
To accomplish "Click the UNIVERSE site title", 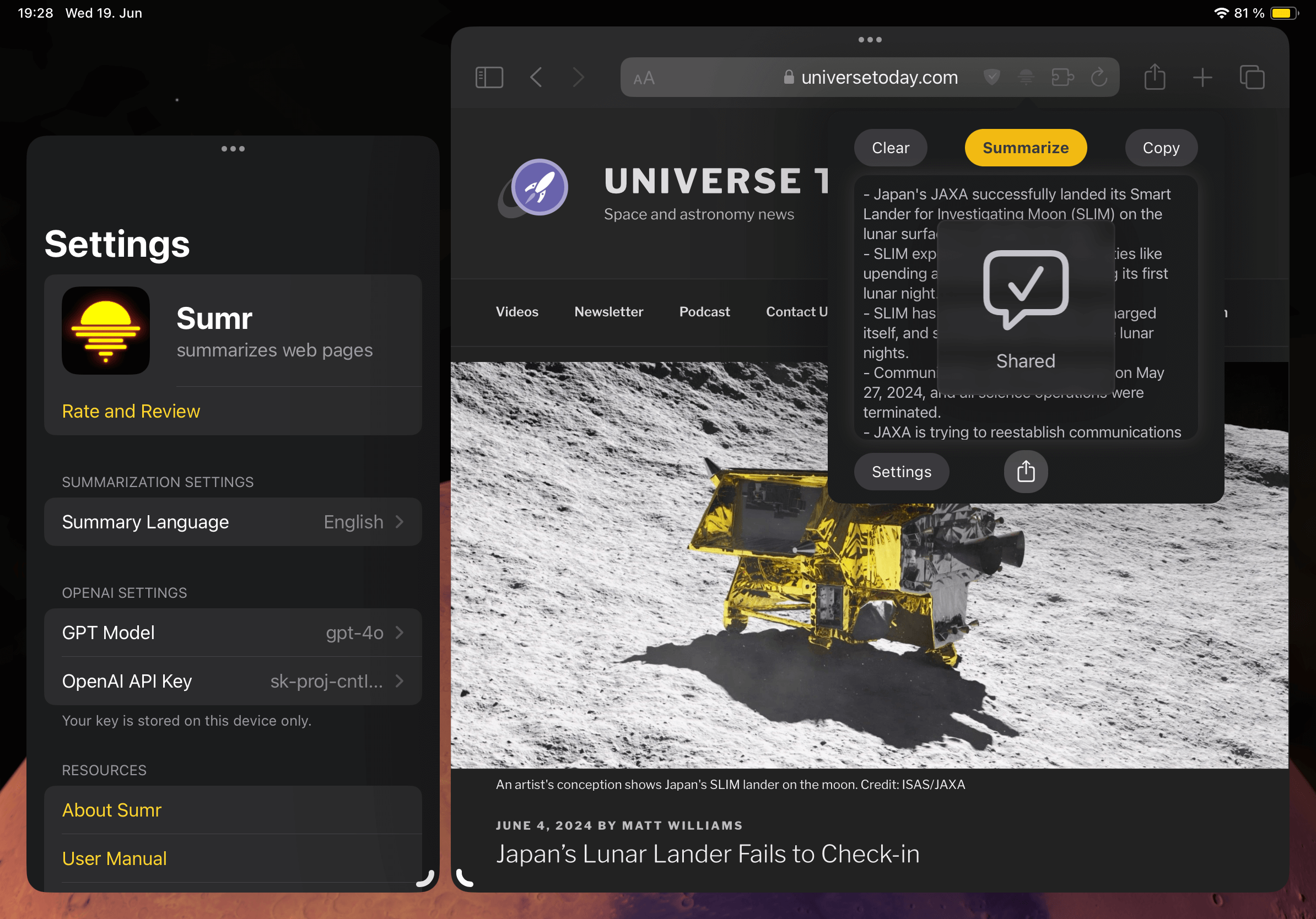I will tap(716, 181).
